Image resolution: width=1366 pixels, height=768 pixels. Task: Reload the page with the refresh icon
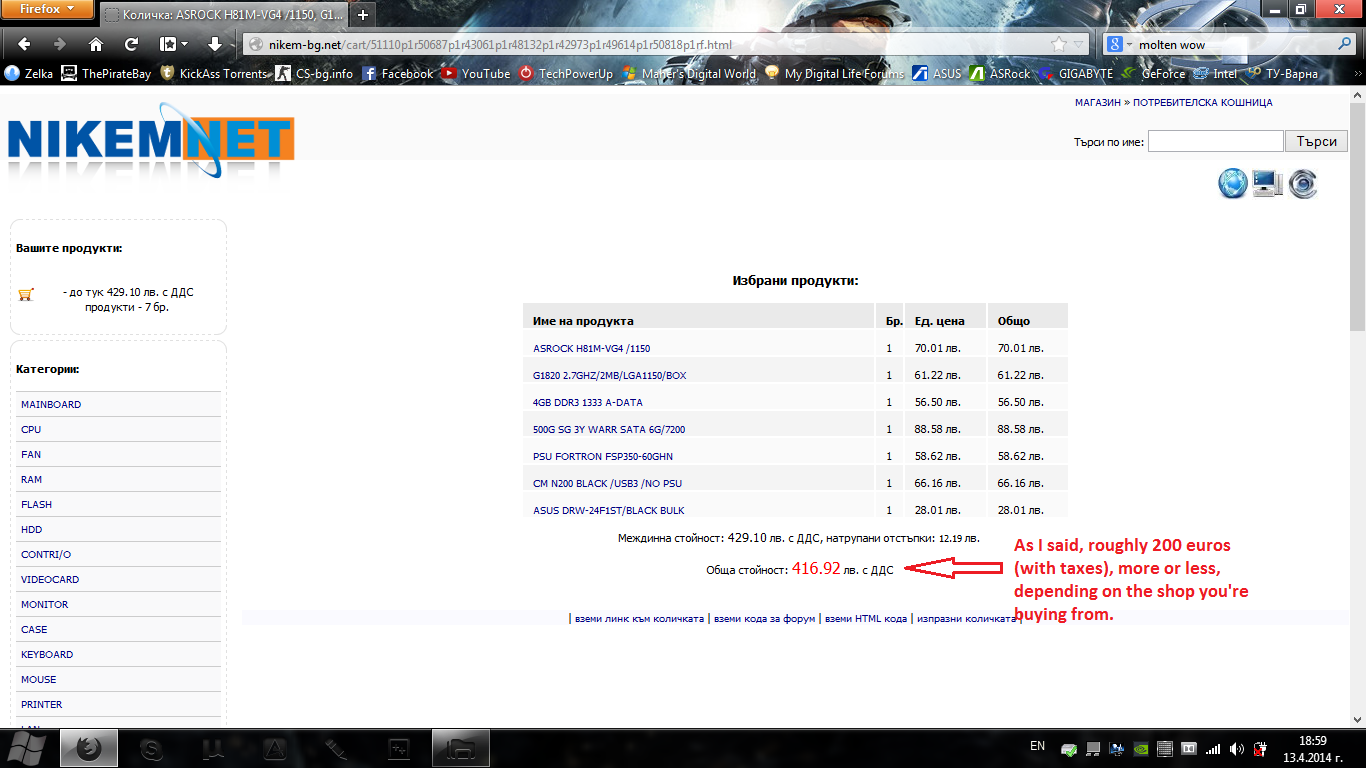(x=131, y=44)
